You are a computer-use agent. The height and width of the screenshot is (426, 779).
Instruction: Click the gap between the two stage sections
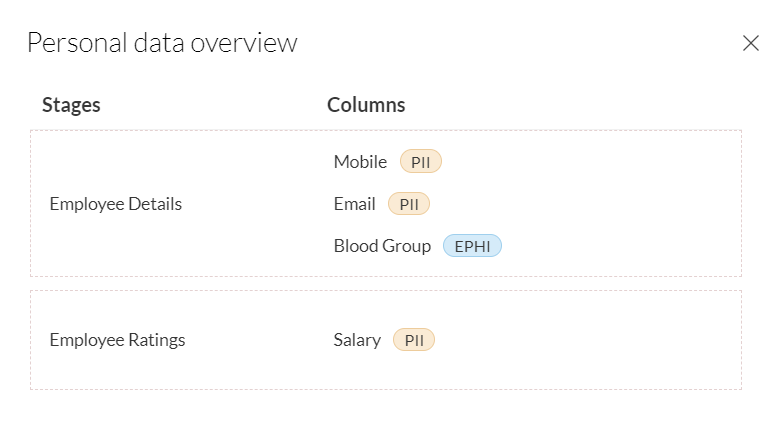point(386,284)
